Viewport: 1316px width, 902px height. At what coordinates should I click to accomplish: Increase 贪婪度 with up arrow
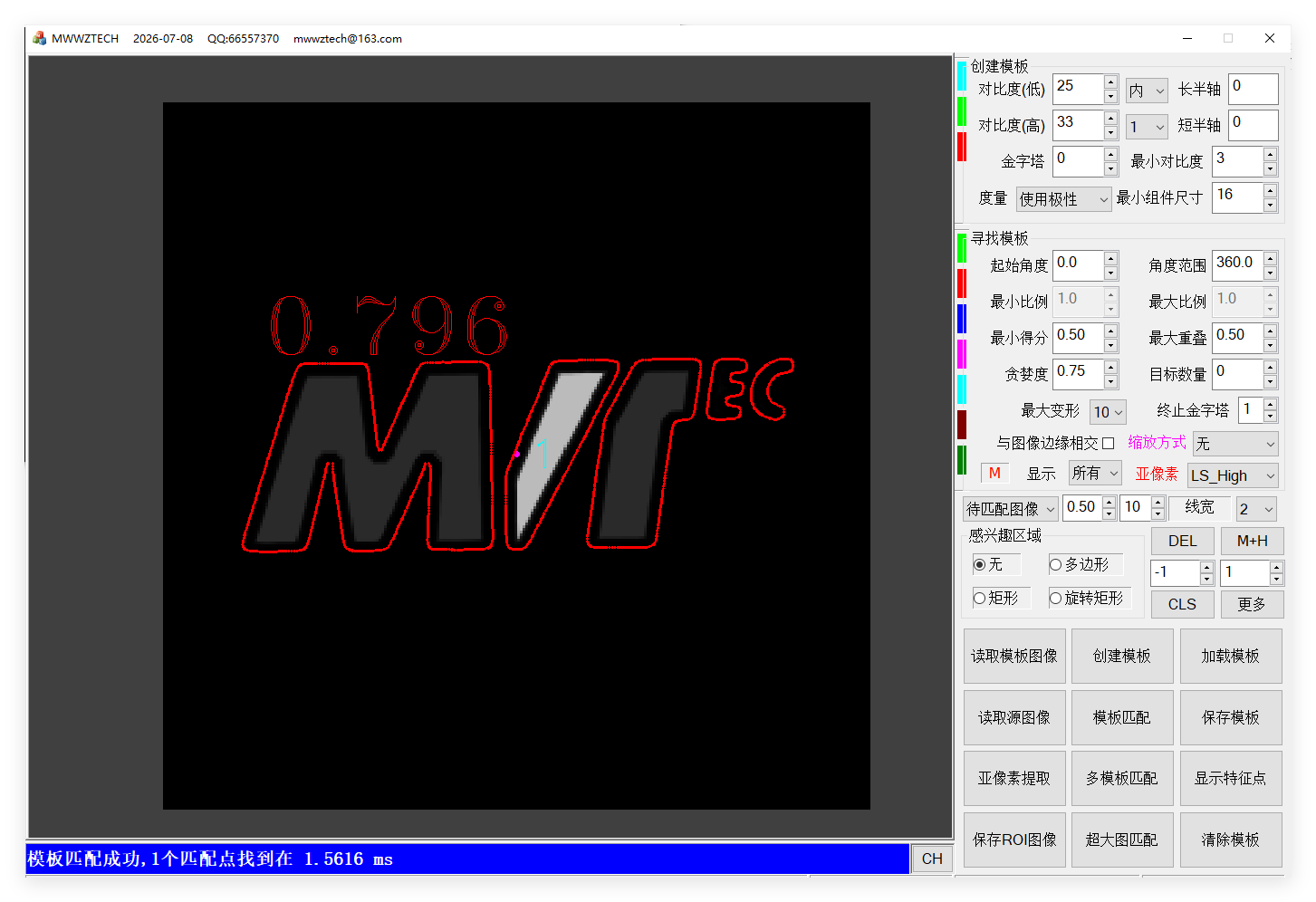pos(1110,368)
